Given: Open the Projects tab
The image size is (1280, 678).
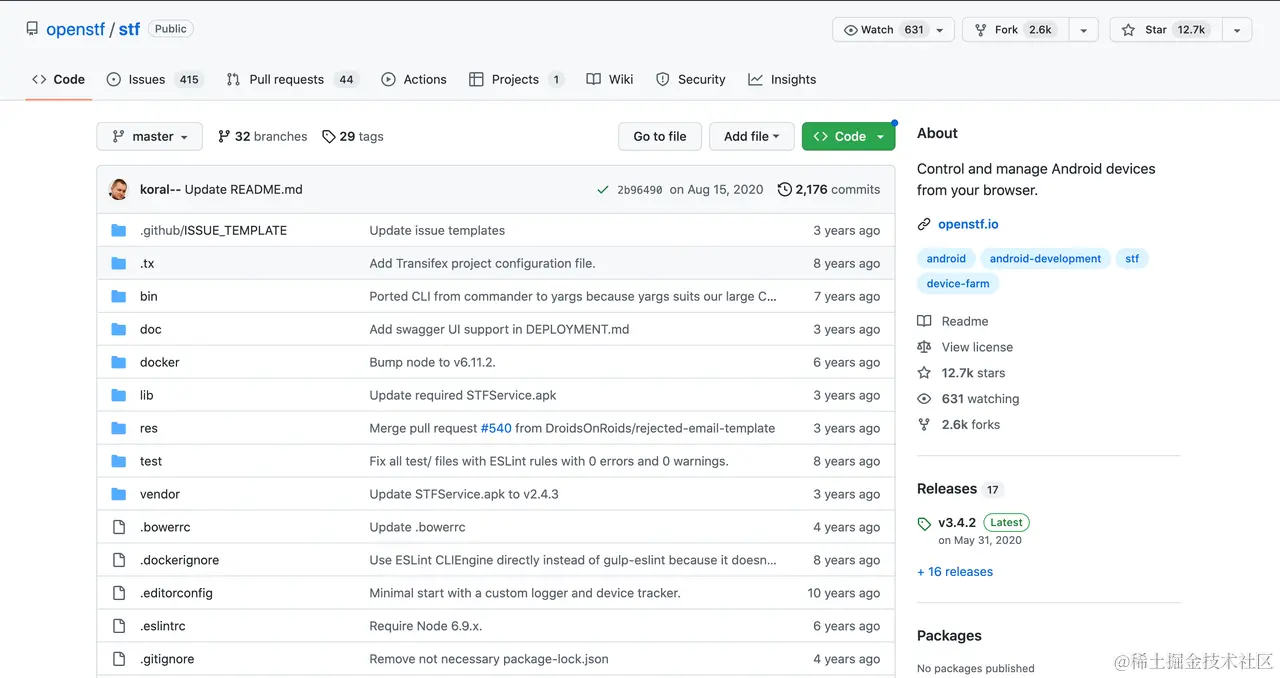Looking at the screenshot, I should (516, 79).
